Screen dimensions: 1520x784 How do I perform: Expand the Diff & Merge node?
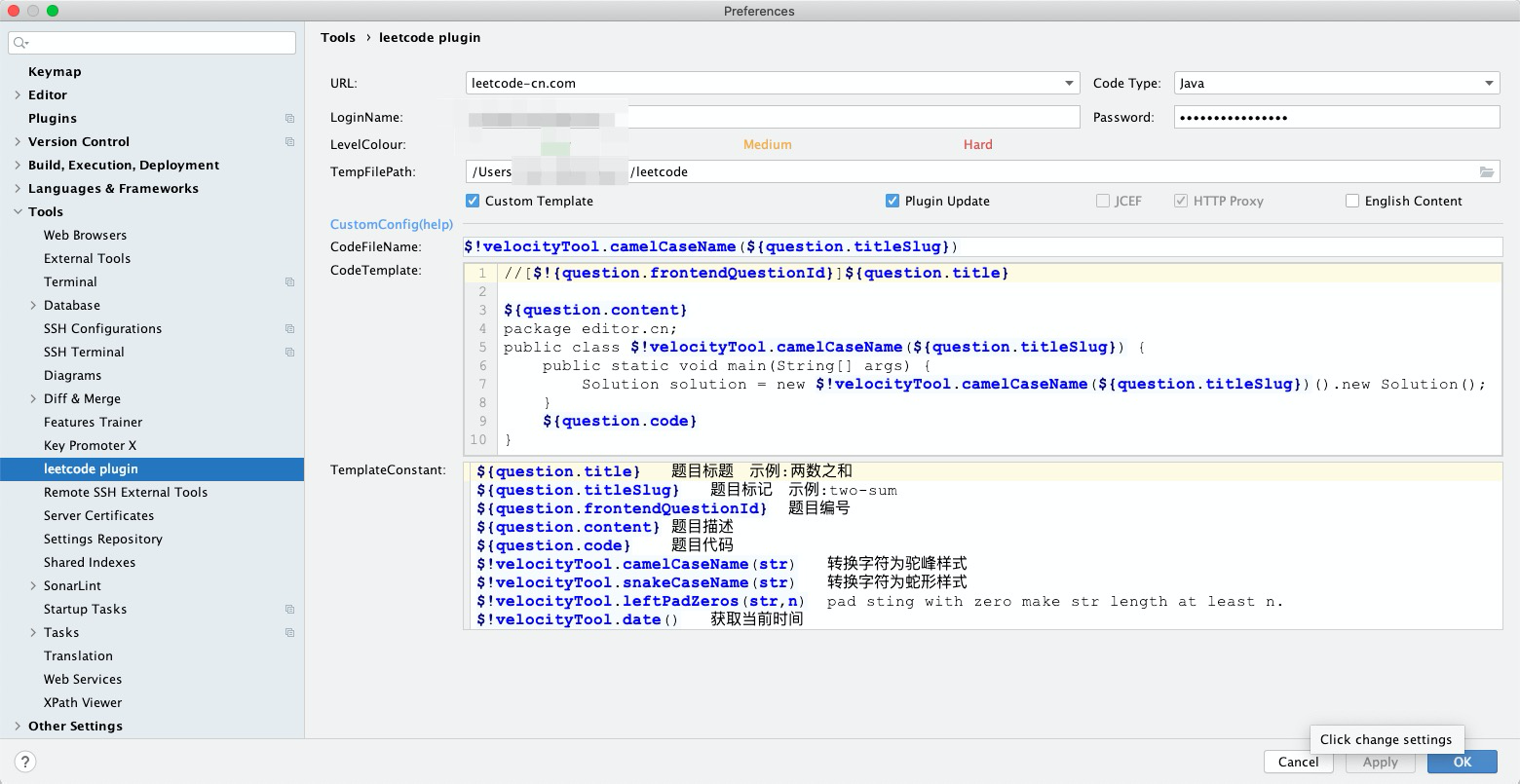(x=34, y=399)
